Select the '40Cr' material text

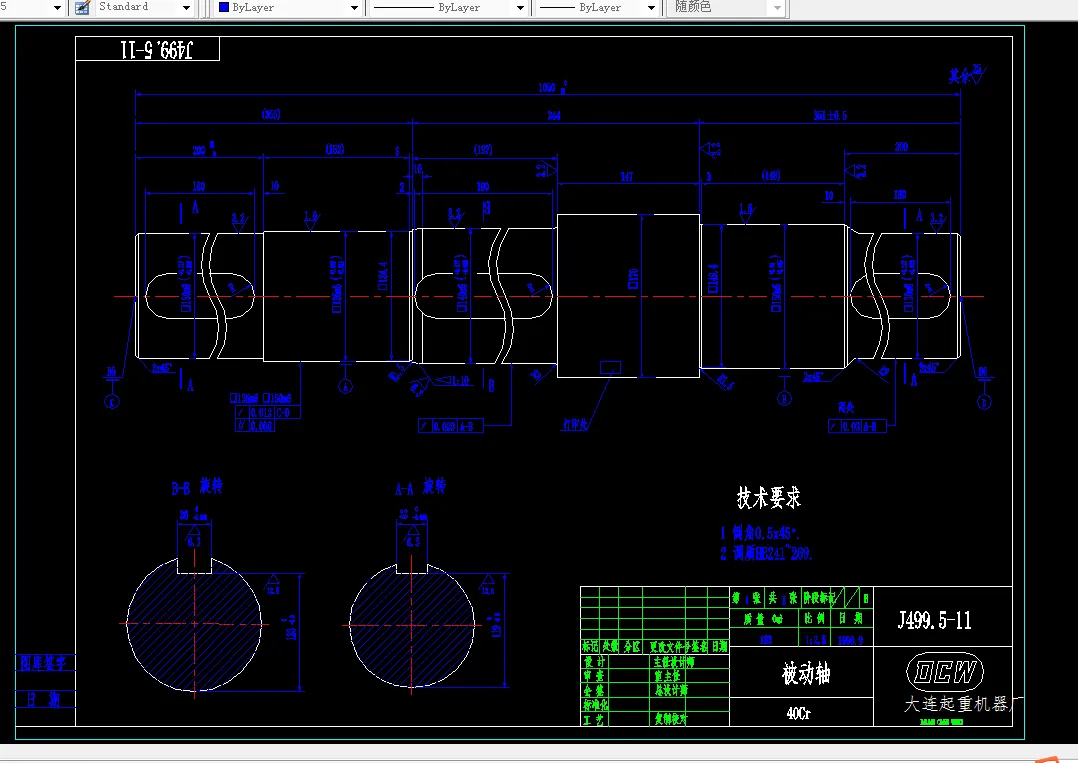pyautogui.click(x=798, y=714)
